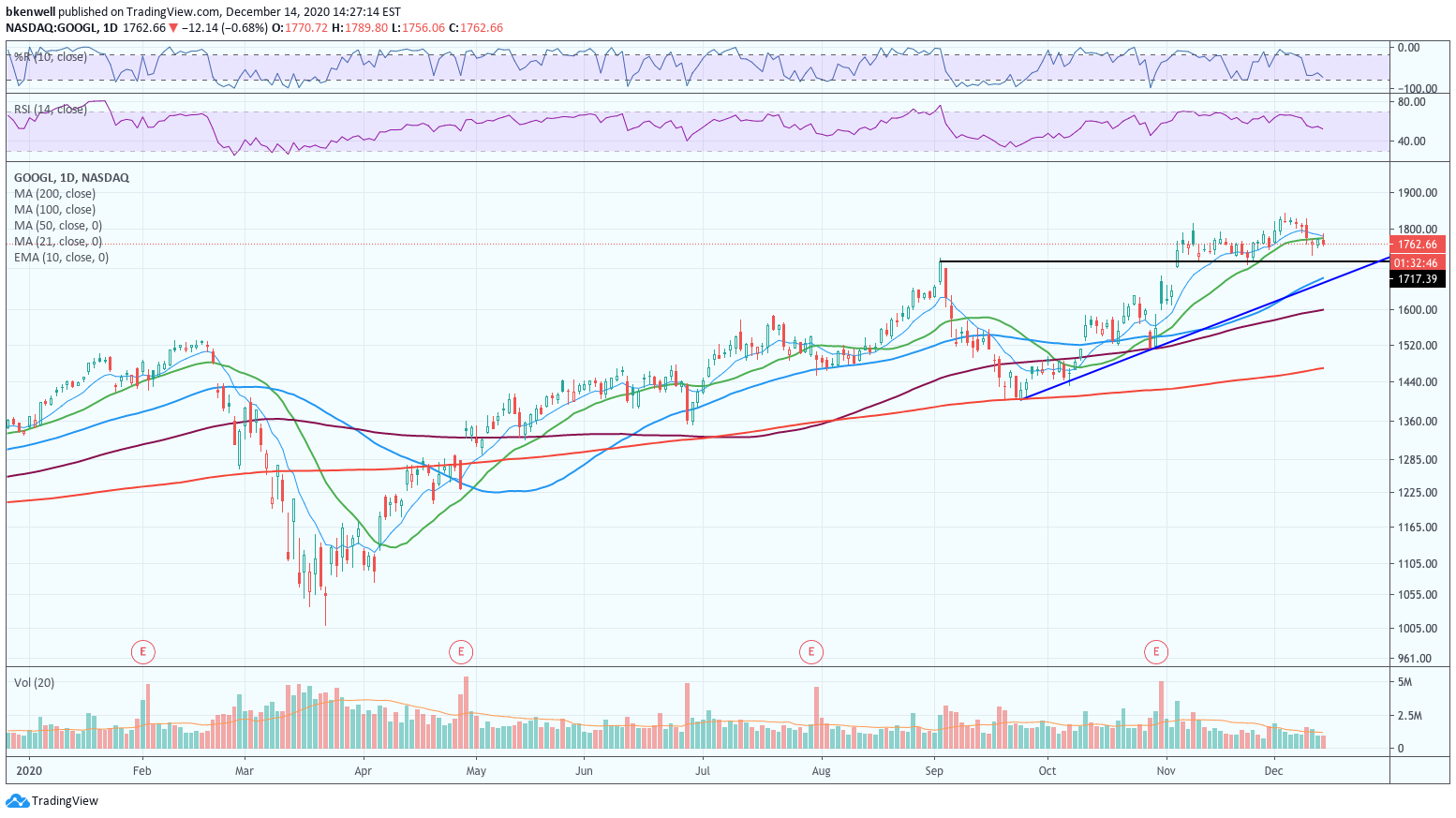Click the red 1762.66 current price label
1456x818 pixels.
tap(1417, 245)
